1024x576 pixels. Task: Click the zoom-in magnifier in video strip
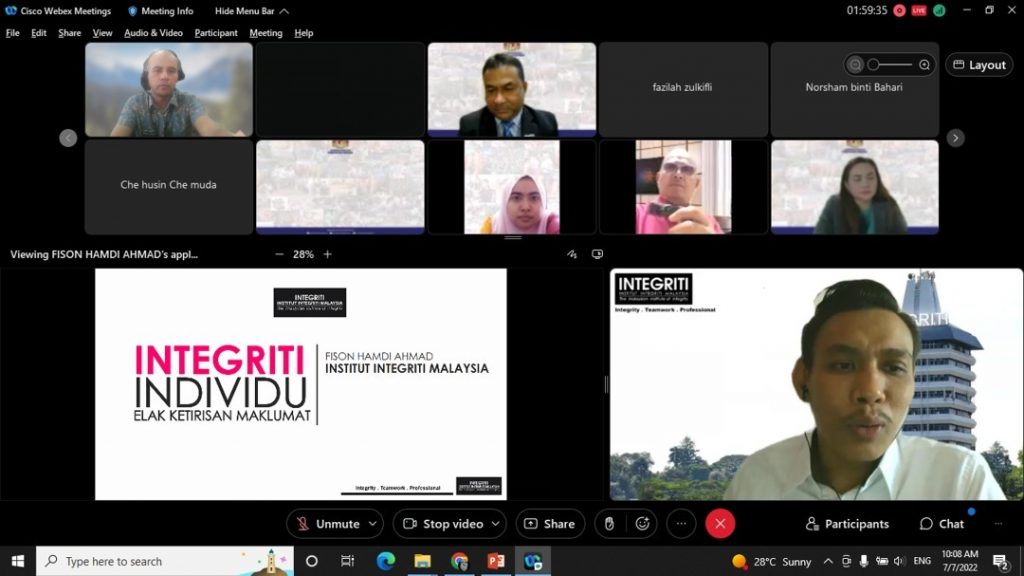[924, 65]
